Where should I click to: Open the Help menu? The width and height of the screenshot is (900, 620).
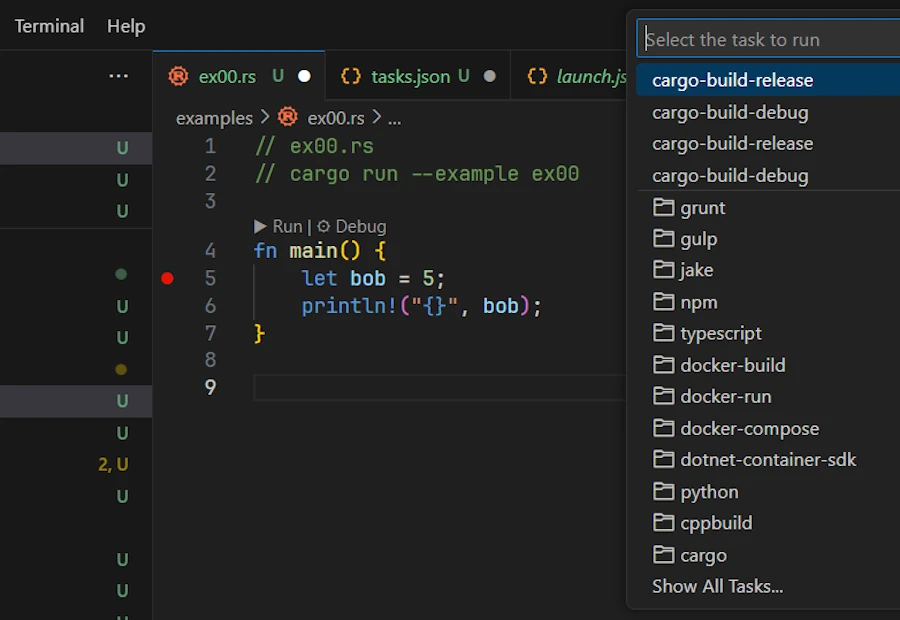tap(126, 26)
